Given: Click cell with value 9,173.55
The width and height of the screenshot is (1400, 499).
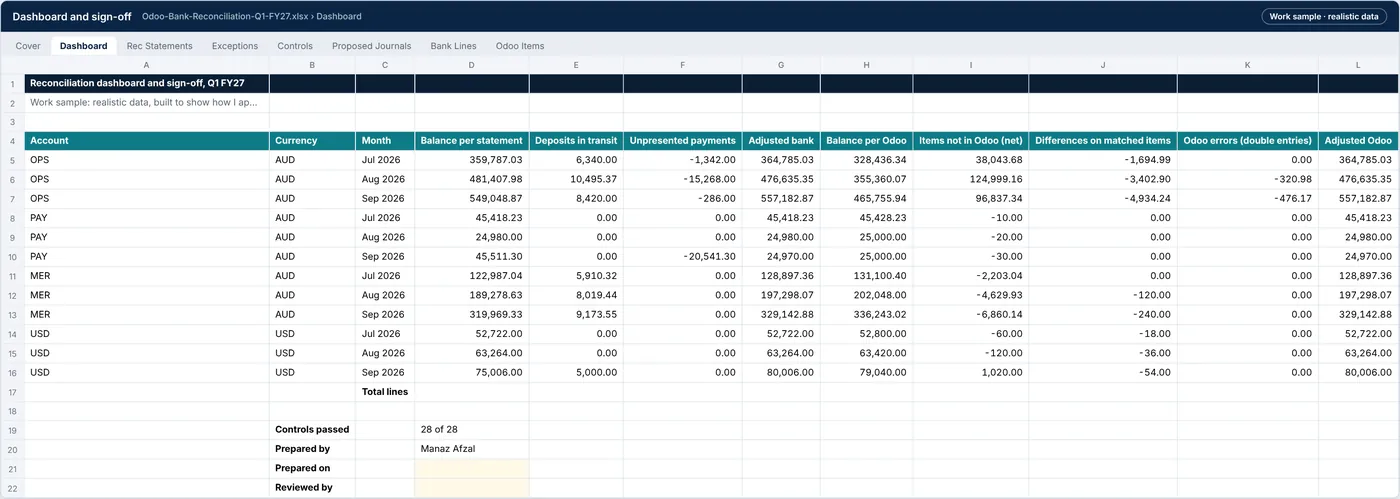Looking at the screenshot, I should [x=576, y=314].
